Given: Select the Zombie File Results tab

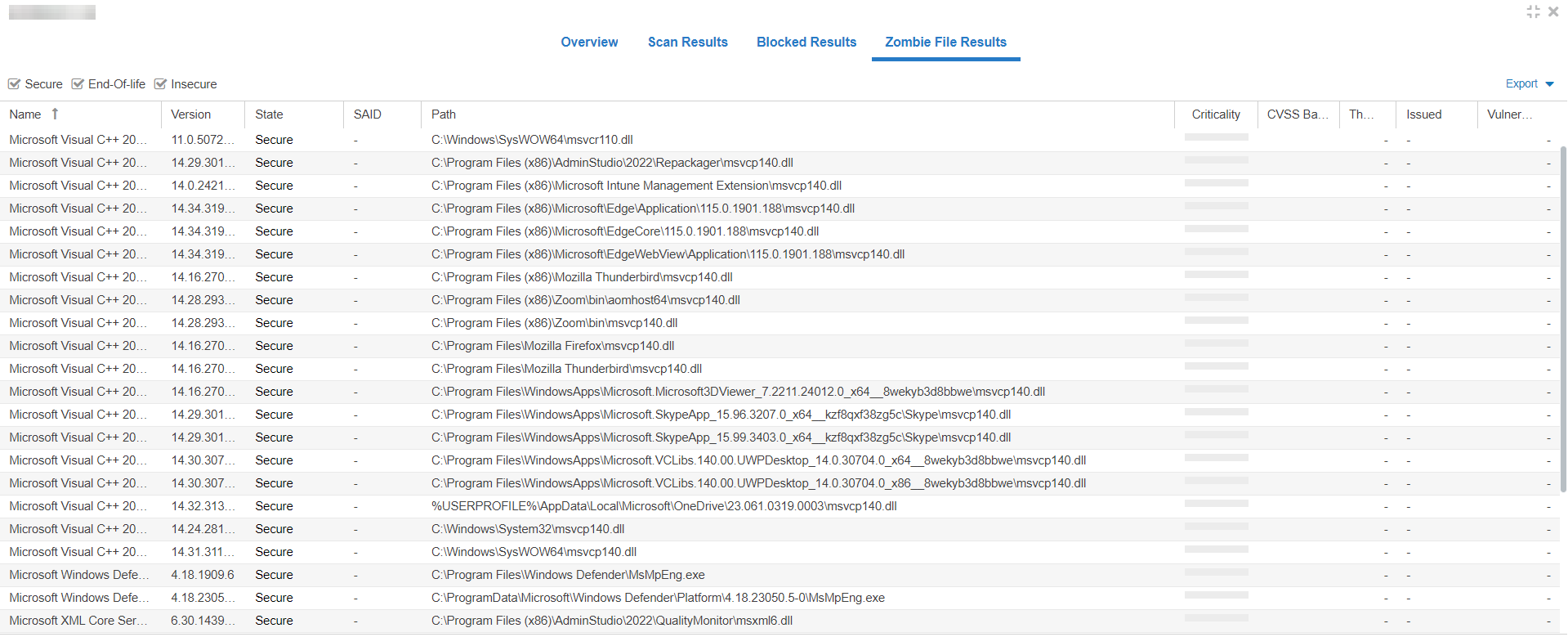Looking at the screenshot, I should click(945, 42).
